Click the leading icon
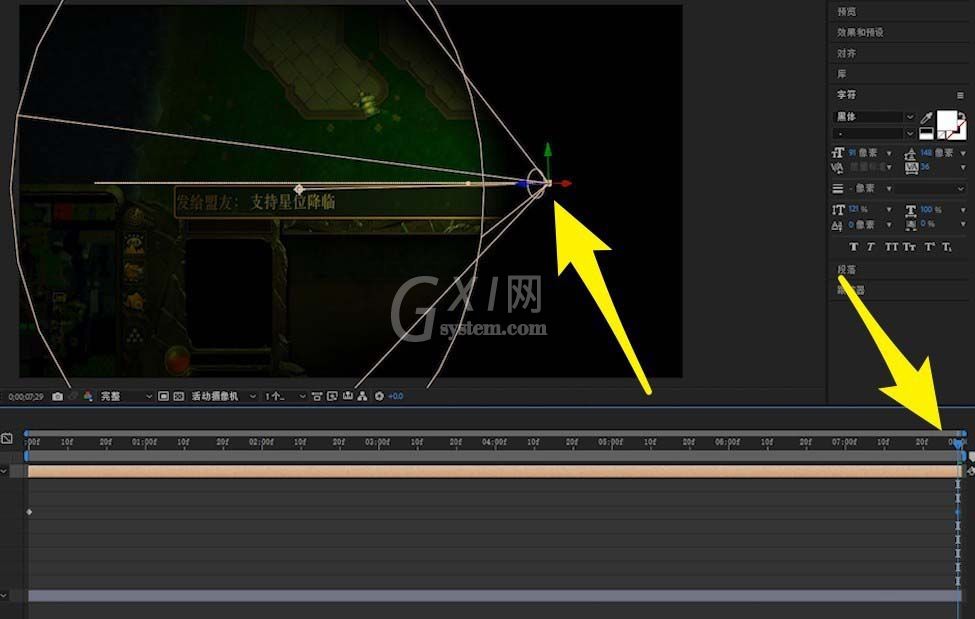This screenshot has width=975, height=619. [911, 153]
